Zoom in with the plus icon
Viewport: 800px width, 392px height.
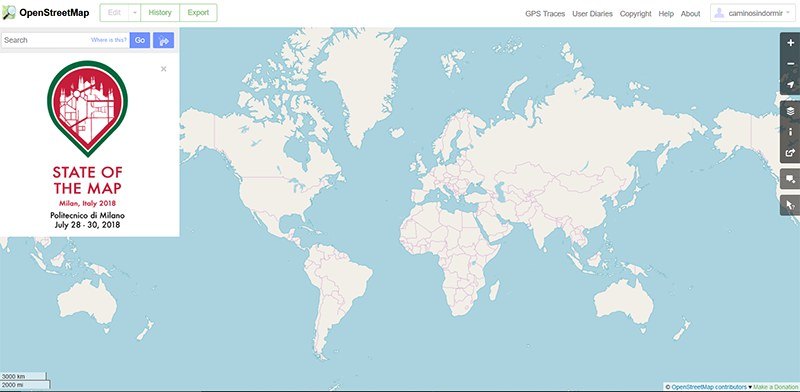(790, 43)
